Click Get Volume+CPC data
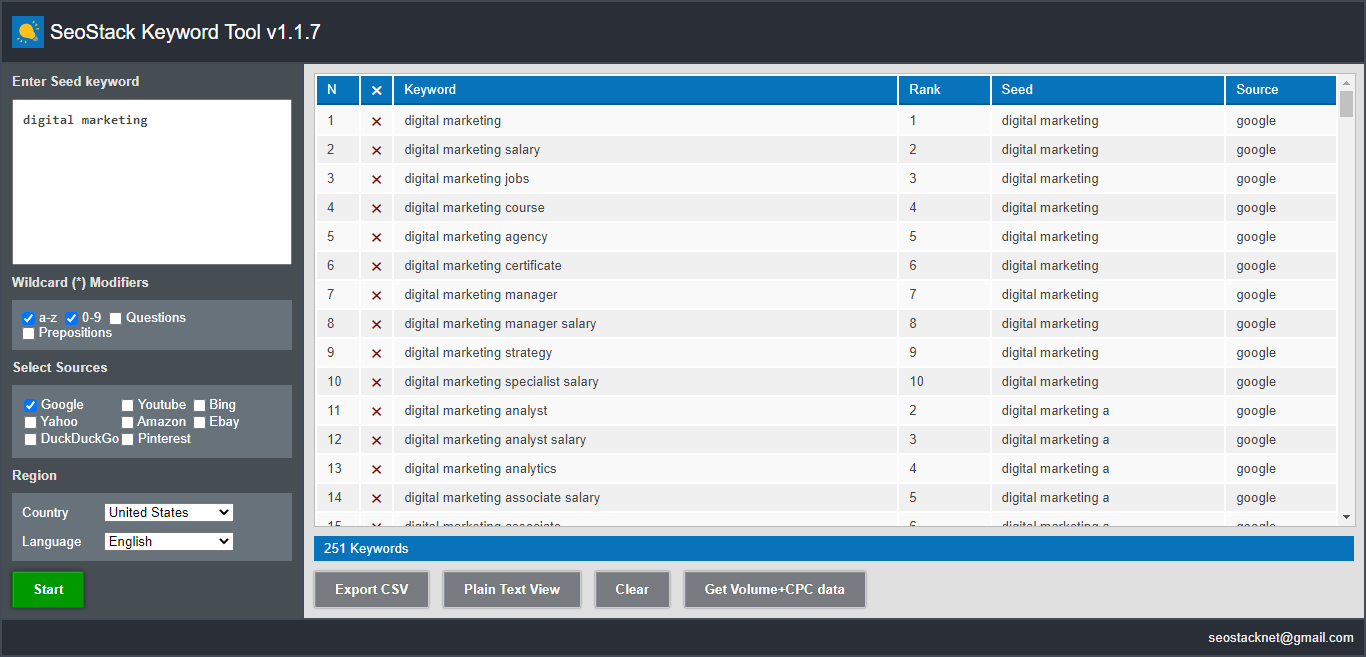 (774, 589)
